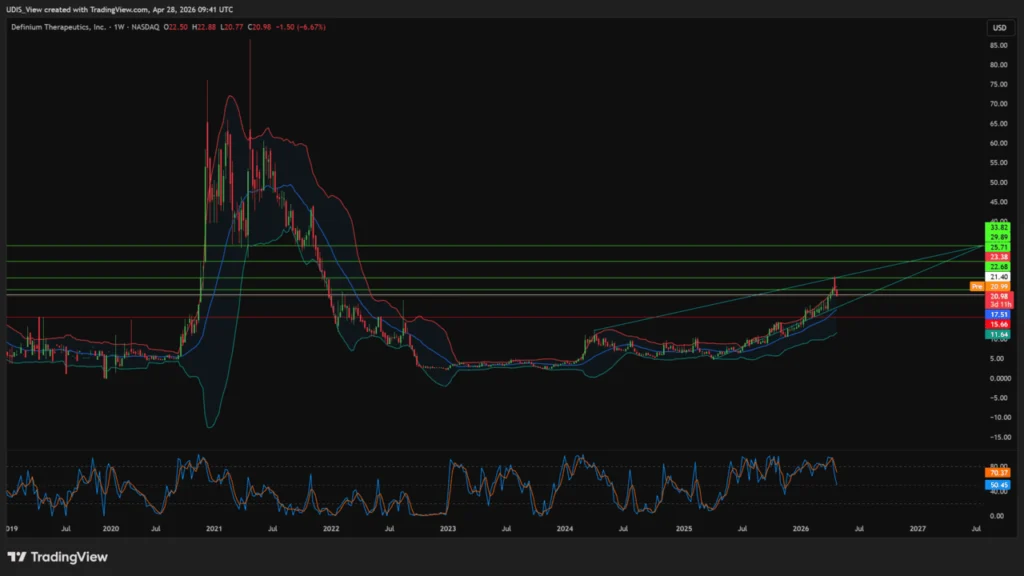Image resolution: width=1024 pixels, height=576 pixels.
Task: Click the white 21.40 price label
Action: coord(999,277)
